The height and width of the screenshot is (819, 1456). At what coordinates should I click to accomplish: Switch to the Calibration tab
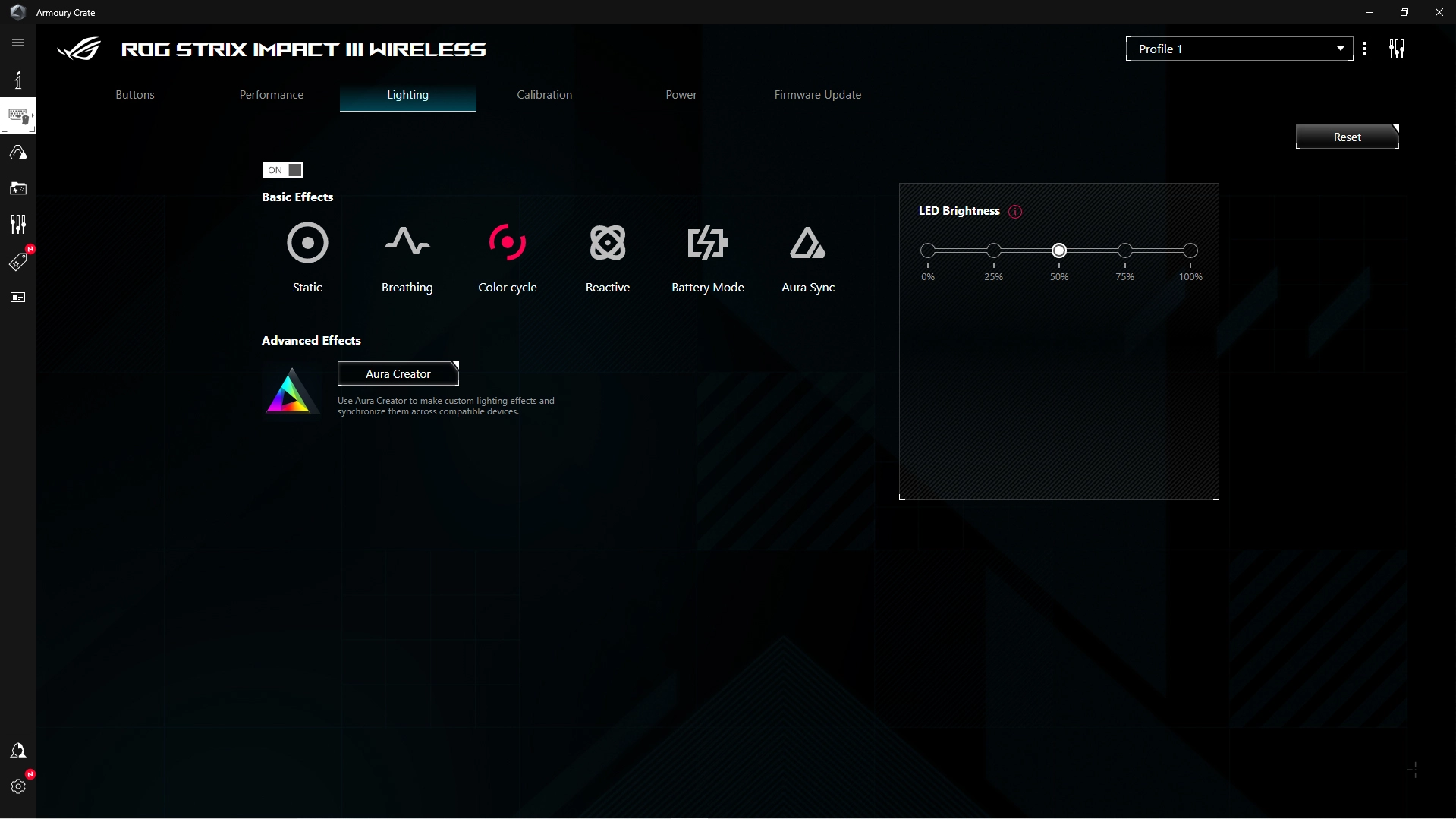coord(545,95)
